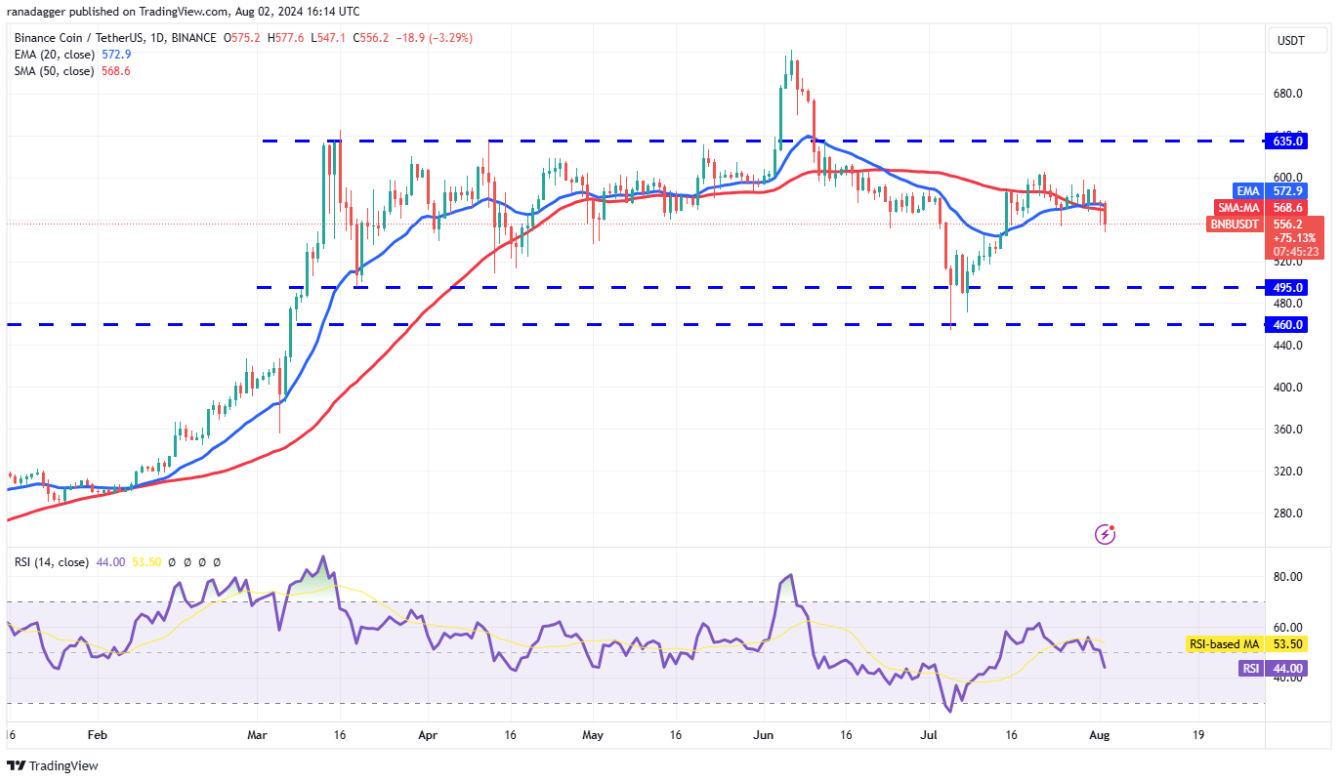
Task: Click the 80.00 level on RSI scale
Action: tap(1288, 577)
